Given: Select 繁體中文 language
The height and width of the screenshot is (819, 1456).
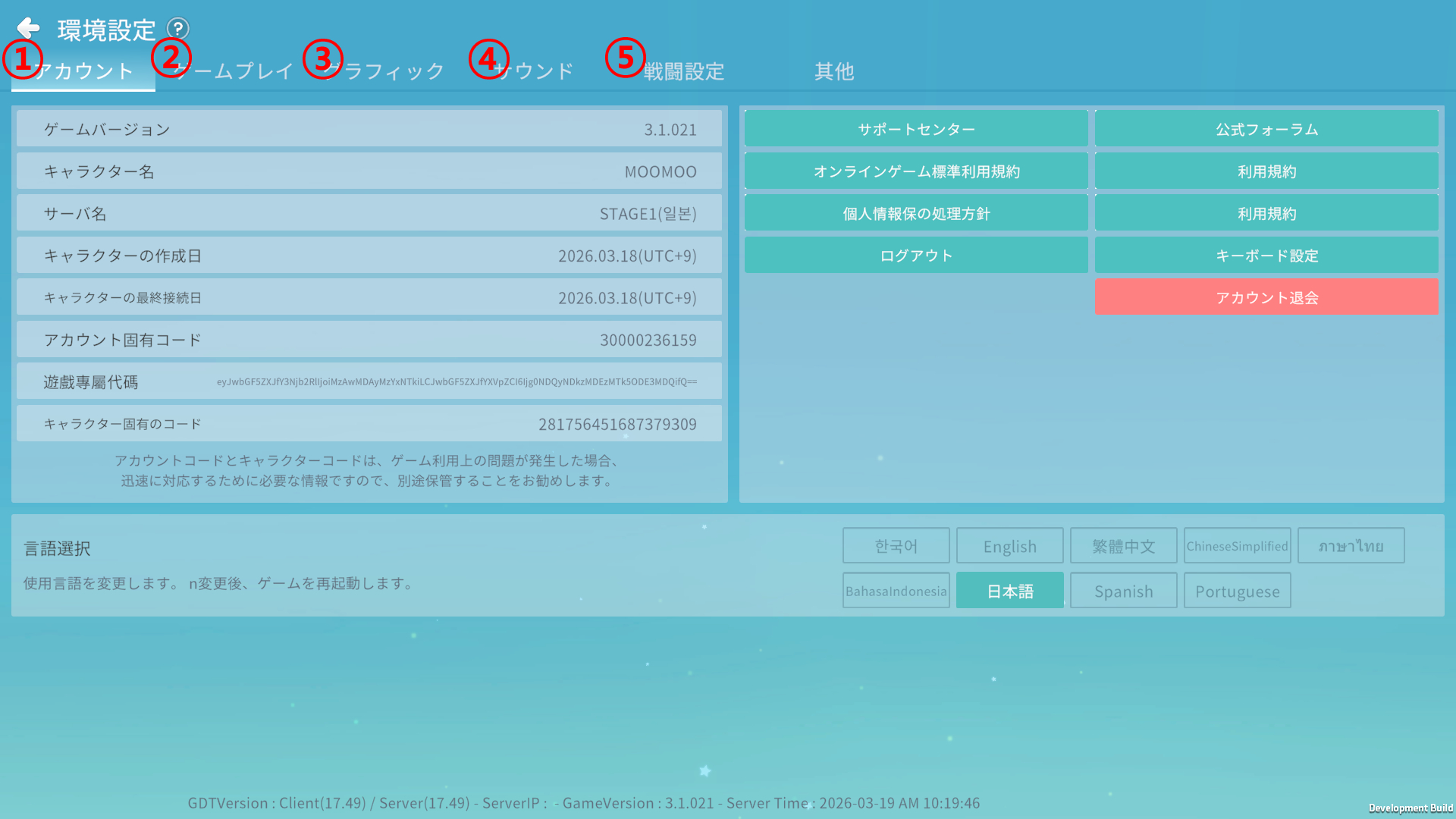Looking at the screenshot, I should pos(1124,546).
